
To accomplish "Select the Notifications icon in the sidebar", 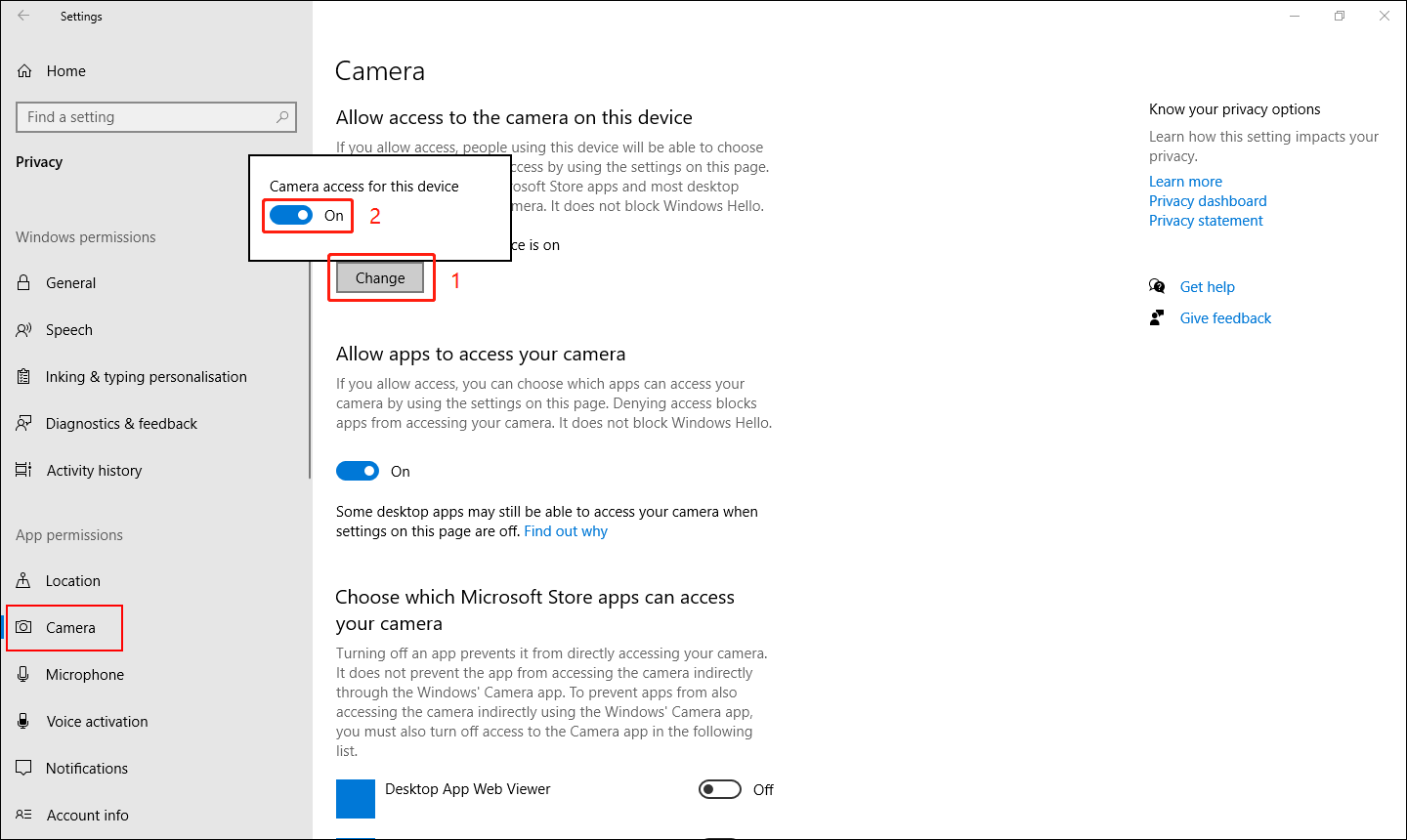I will [24, 768].
